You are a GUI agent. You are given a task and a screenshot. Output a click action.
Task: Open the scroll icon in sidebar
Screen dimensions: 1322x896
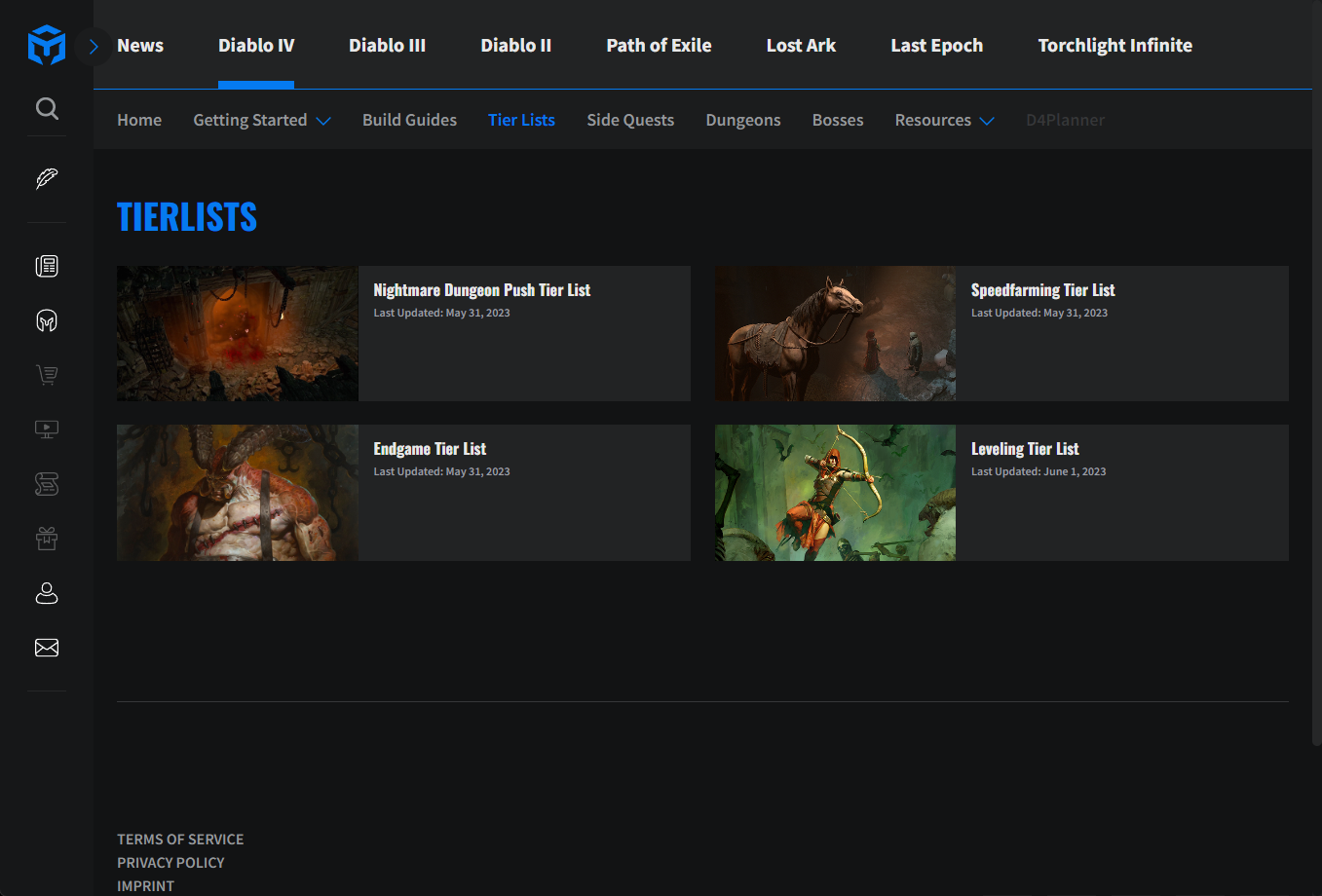[x=47, y=484]
